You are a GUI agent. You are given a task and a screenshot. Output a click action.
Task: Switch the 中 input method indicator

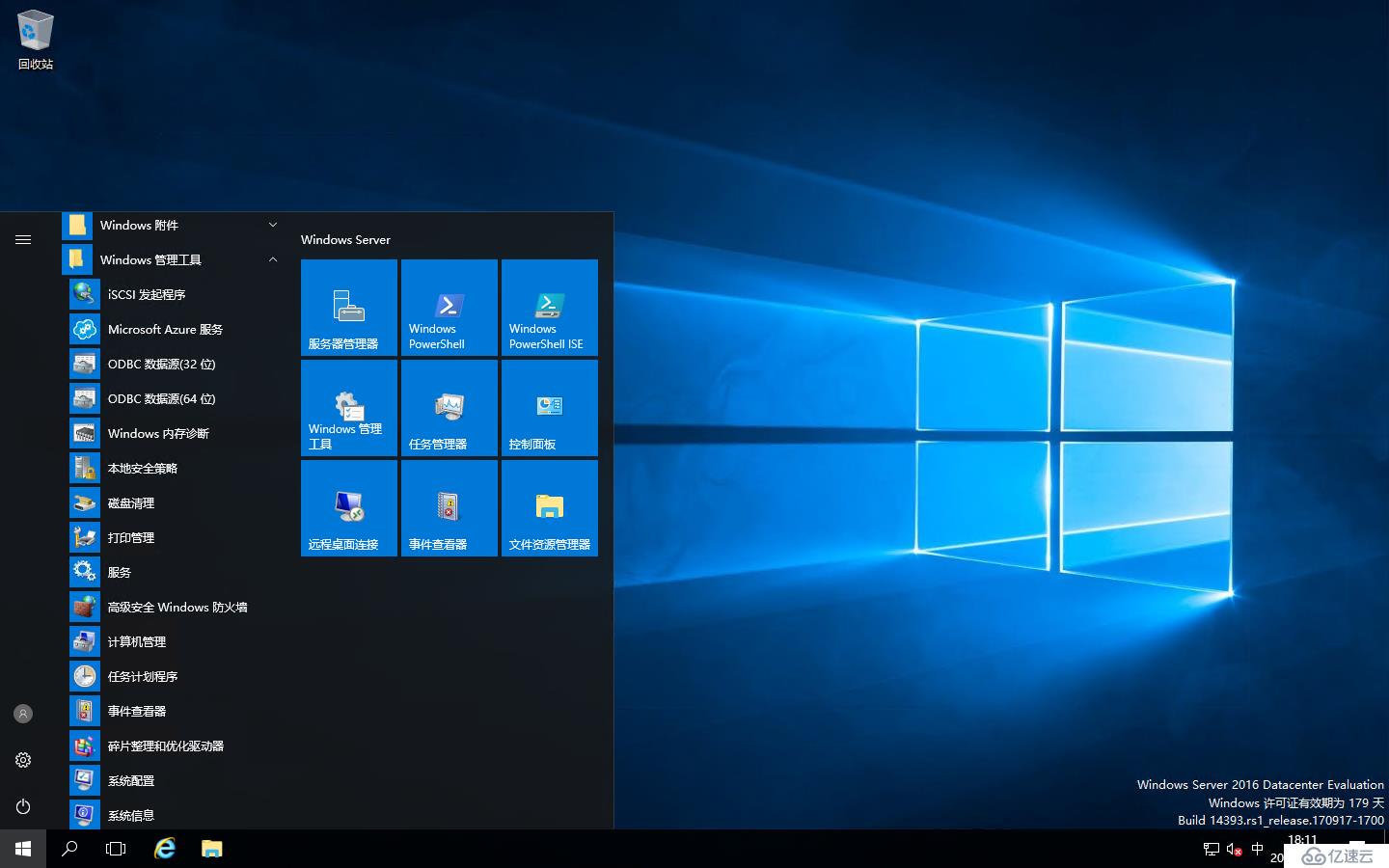point(1257,849)
